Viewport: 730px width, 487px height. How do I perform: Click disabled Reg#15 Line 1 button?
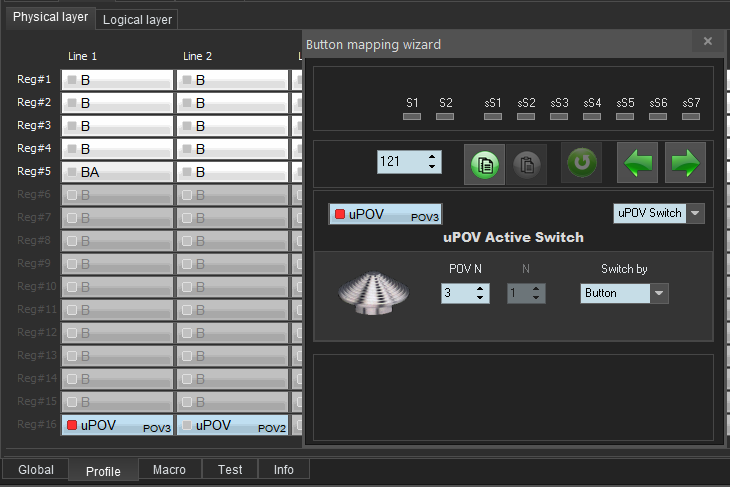pyautogui.click(x=117, y=402)
